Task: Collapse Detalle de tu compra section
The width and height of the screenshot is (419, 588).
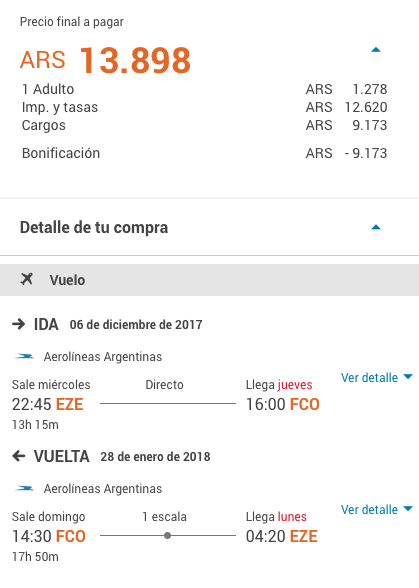Action: pyautogui.click(x=376, y=227)
